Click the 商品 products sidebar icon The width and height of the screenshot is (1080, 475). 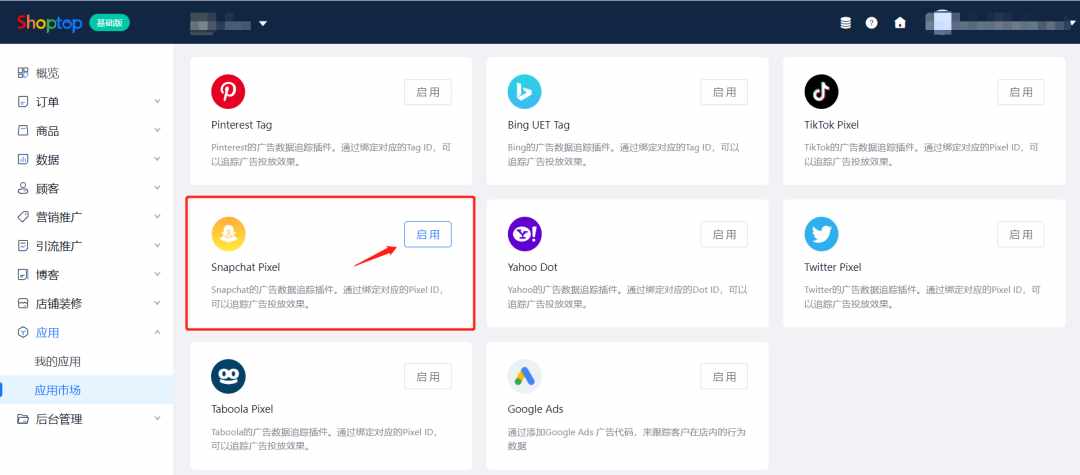tap(23, 131)
